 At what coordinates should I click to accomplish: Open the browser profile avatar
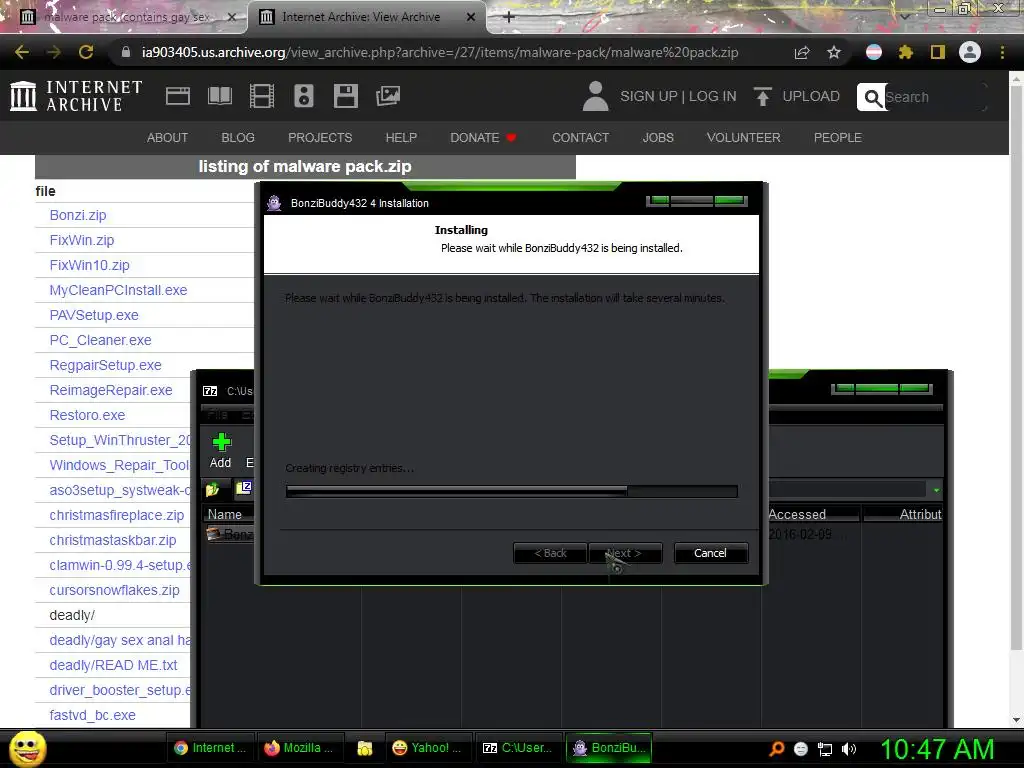970,52
